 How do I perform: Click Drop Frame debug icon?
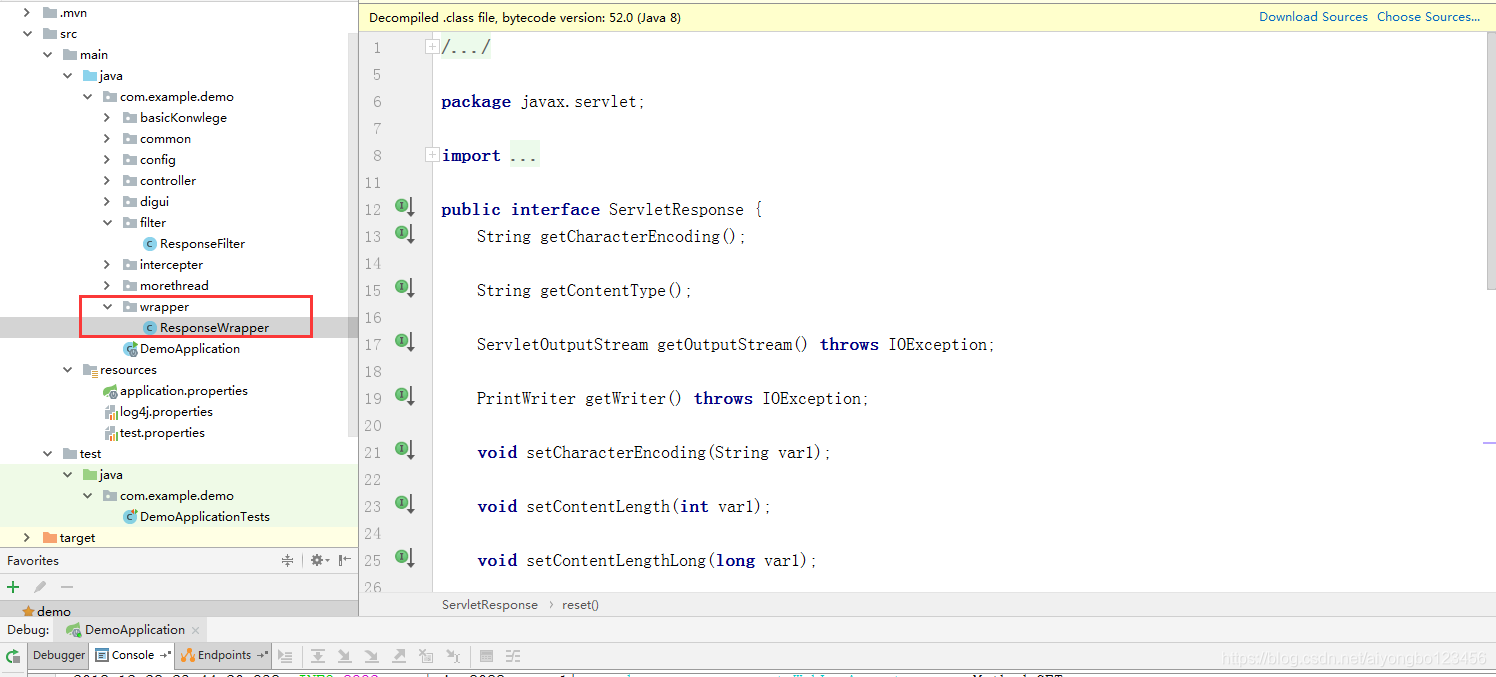(426, 656)
